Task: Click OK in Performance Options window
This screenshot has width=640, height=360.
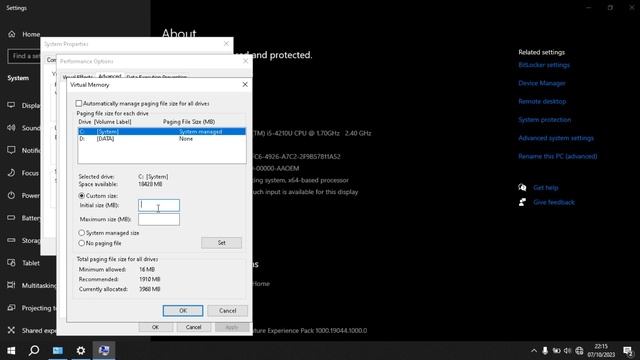Action: click(x=156, y=327)
